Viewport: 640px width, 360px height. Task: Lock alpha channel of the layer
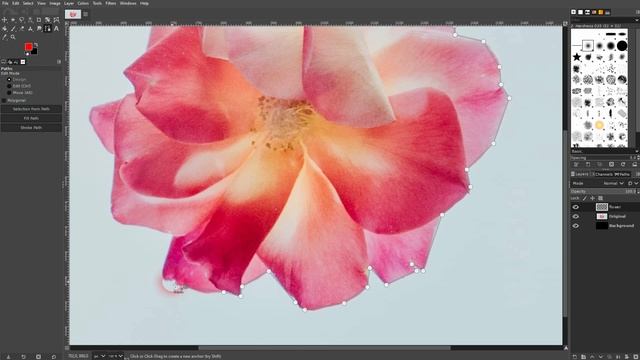pos(600,198)
